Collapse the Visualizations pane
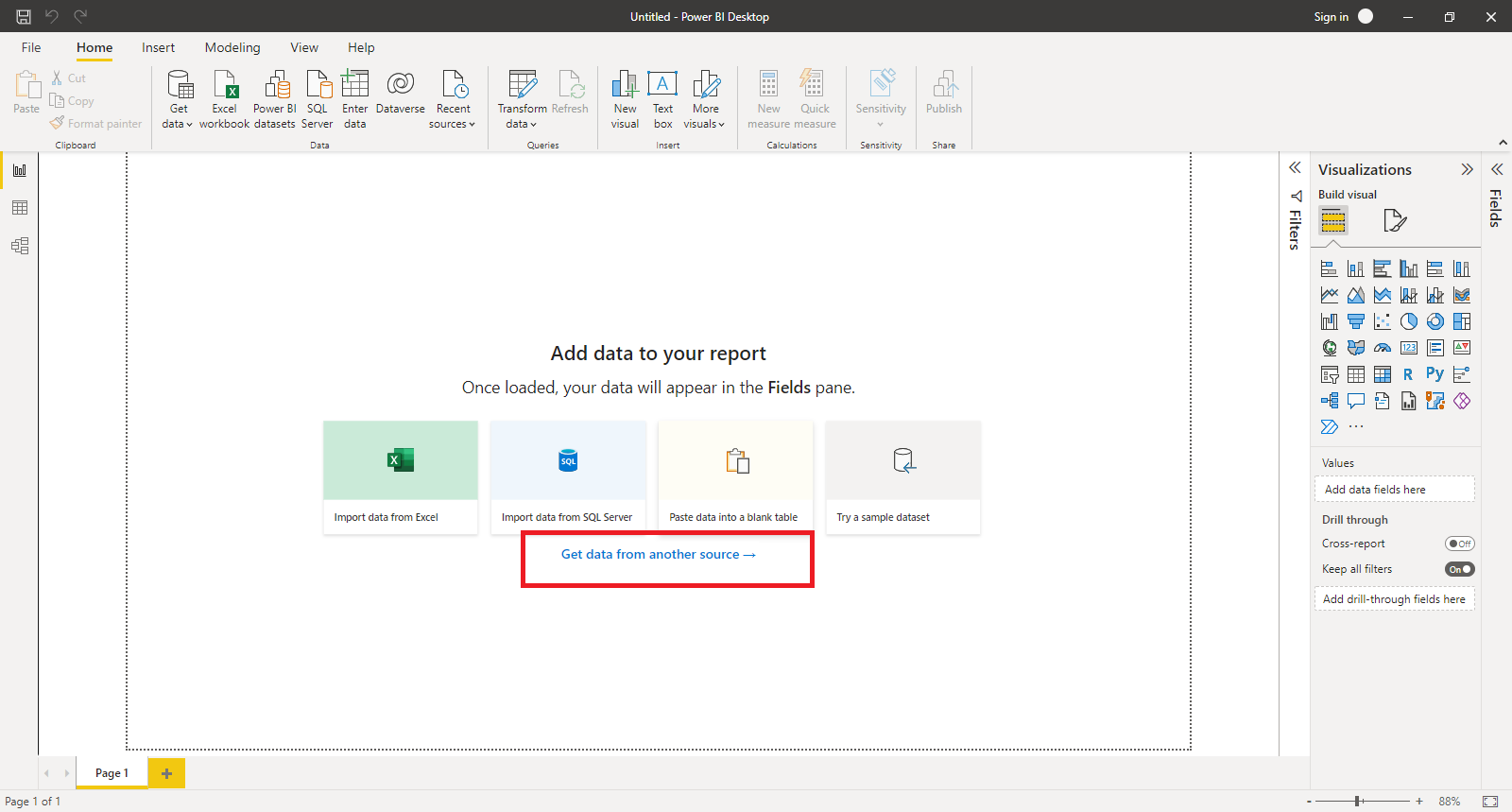 tap(1467, 169)
